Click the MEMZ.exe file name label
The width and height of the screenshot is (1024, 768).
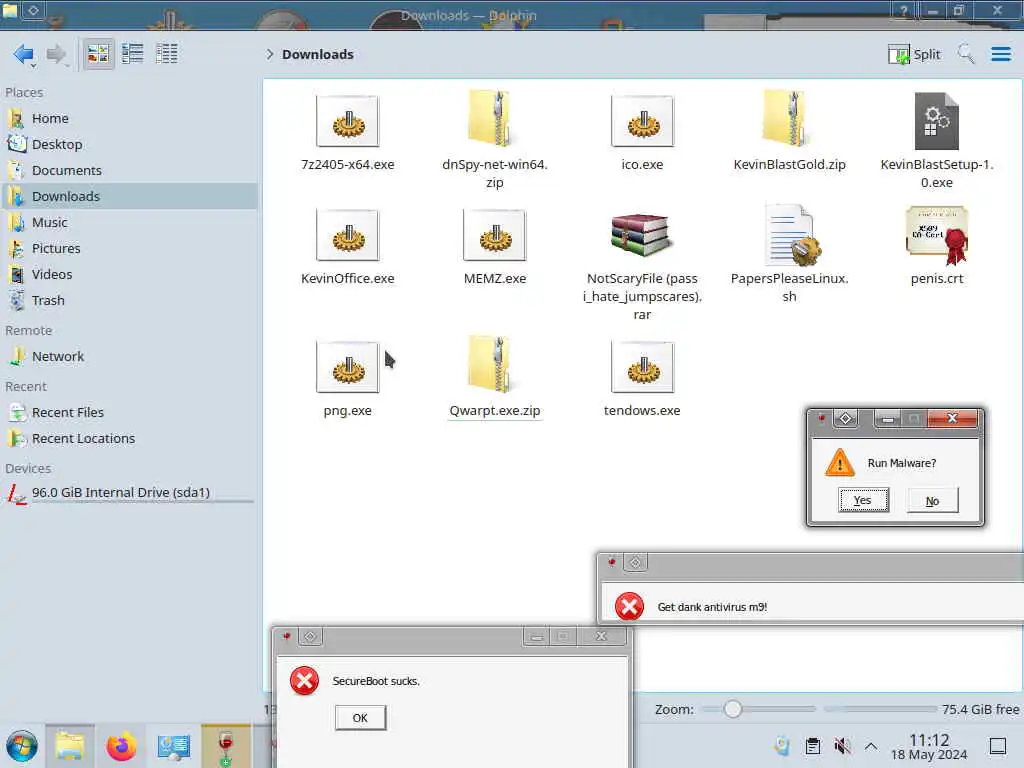(x=494, y=279)
